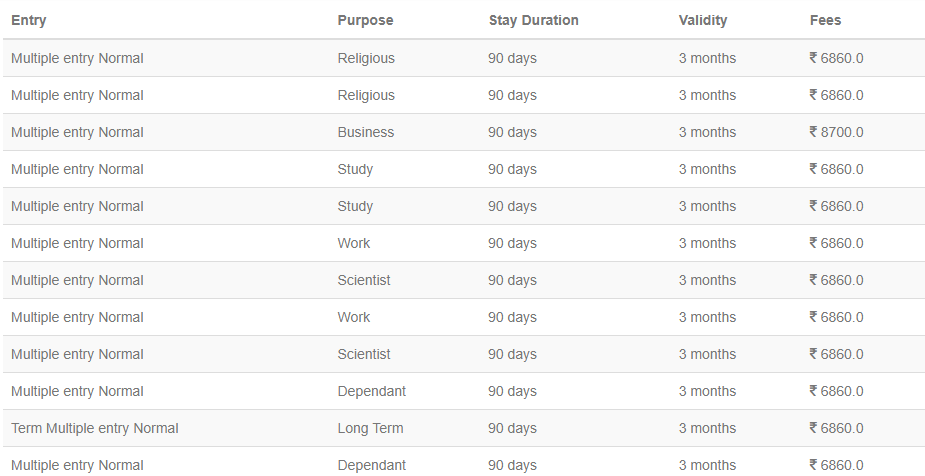
Task: Click 3 months validity in Long Term row
Action: [x=707, y=428]
